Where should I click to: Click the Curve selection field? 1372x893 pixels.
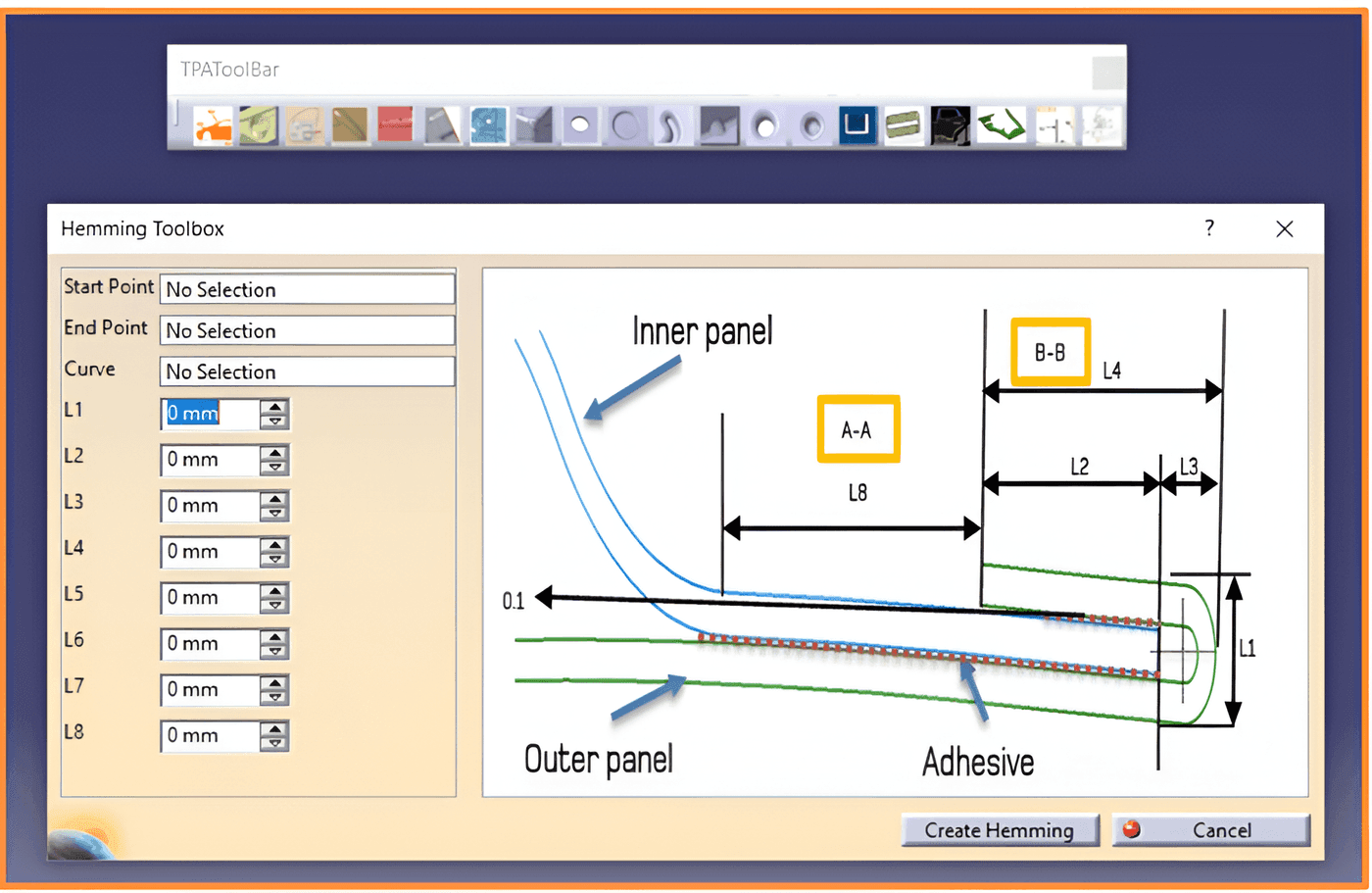(307, 372)
